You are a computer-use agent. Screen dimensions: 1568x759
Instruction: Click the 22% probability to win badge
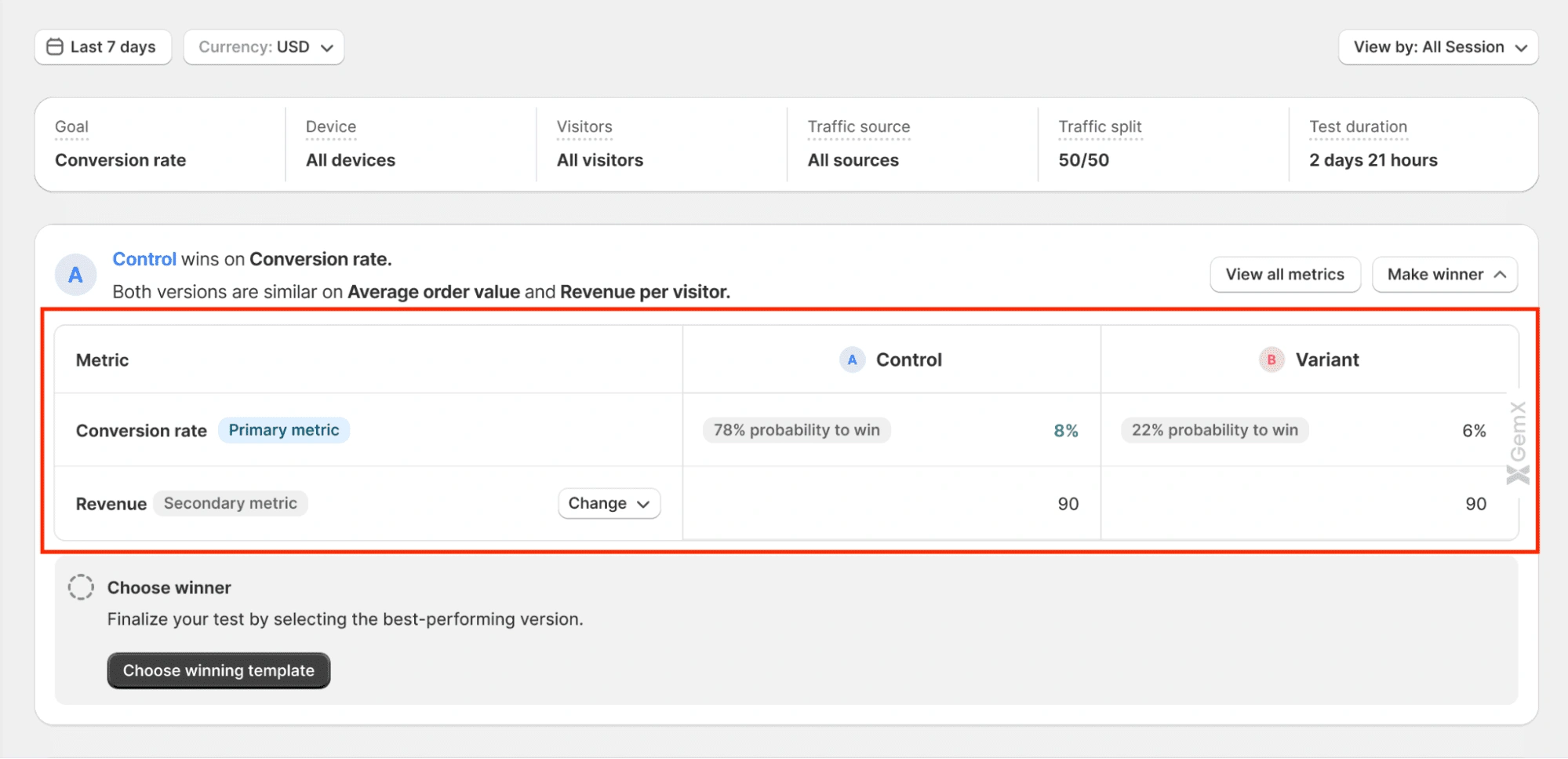tap(1214, 430)
